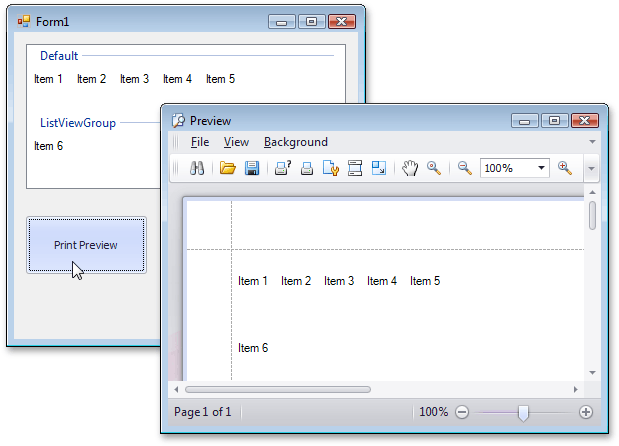Click the Scale icon in Preview toolbar

tap(379, 168)
